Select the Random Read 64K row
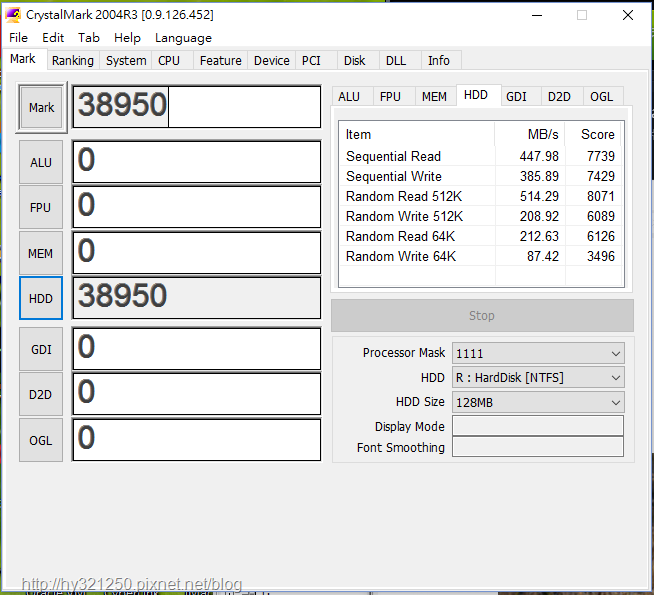 [x=480, y=236]
